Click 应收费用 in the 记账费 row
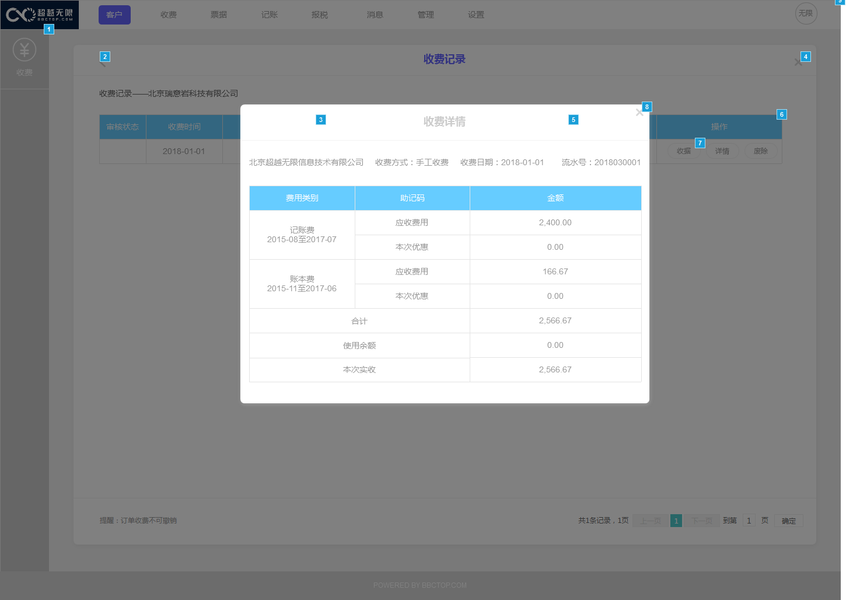846x600 pixels. pos(412,222)
